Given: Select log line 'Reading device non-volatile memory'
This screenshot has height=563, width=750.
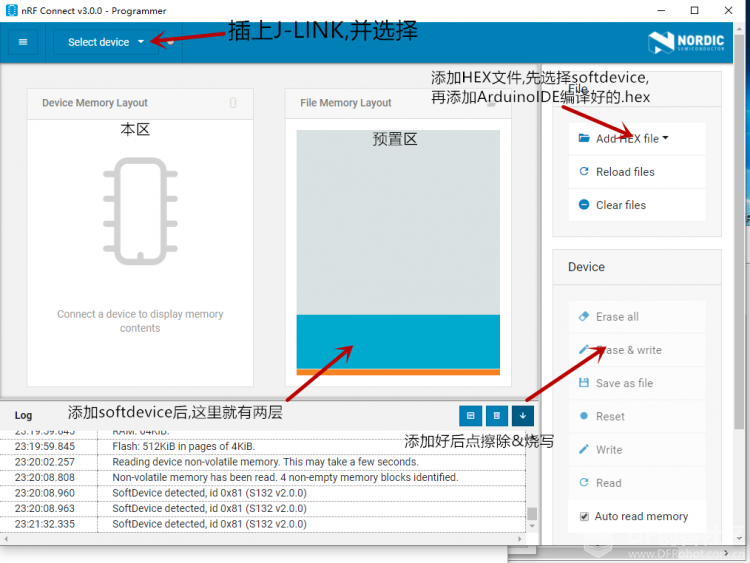Looking at the screenshot, I should 263,462.
